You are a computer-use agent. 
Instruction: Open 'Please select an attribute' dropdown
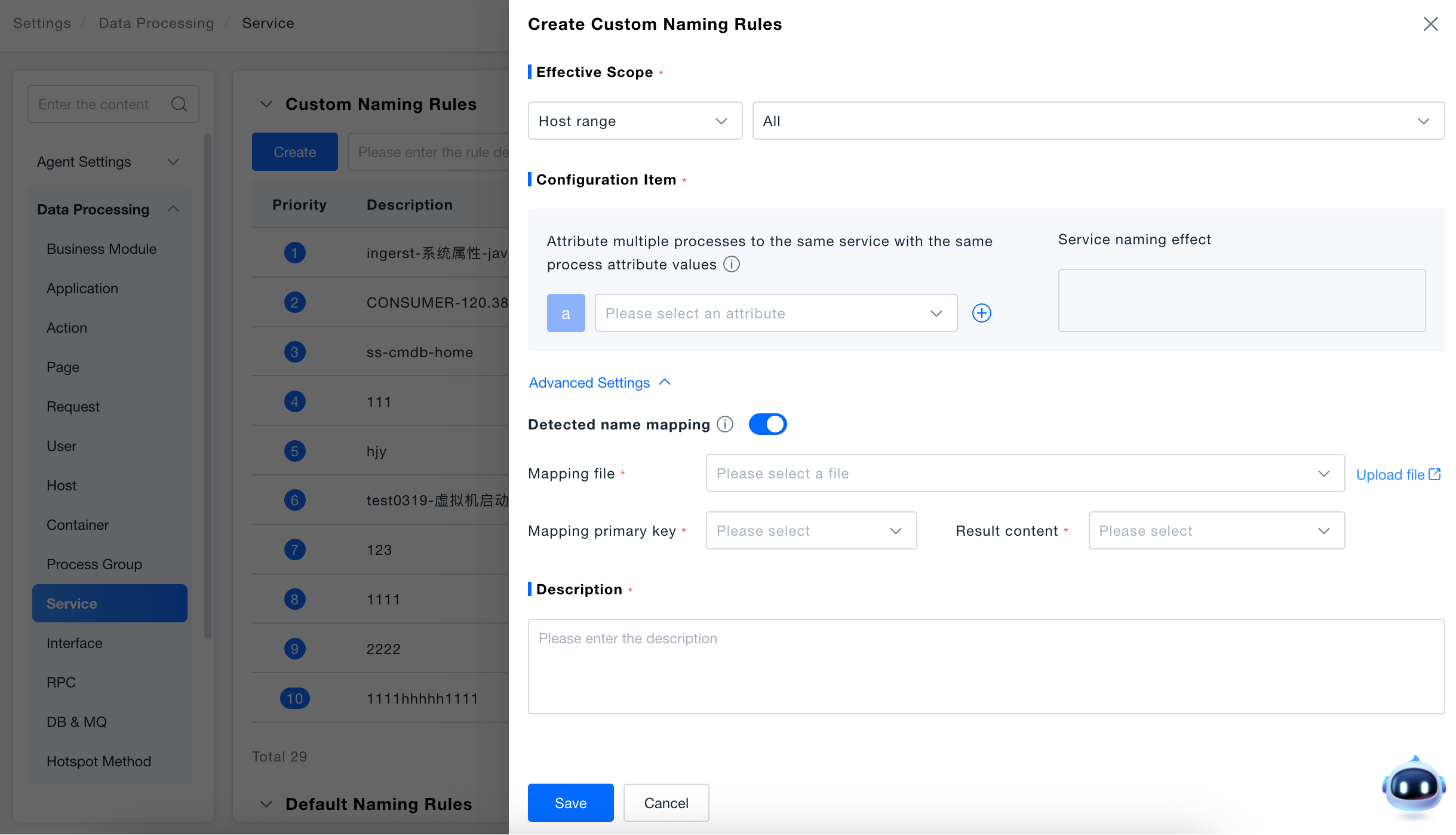click(776, 313)
